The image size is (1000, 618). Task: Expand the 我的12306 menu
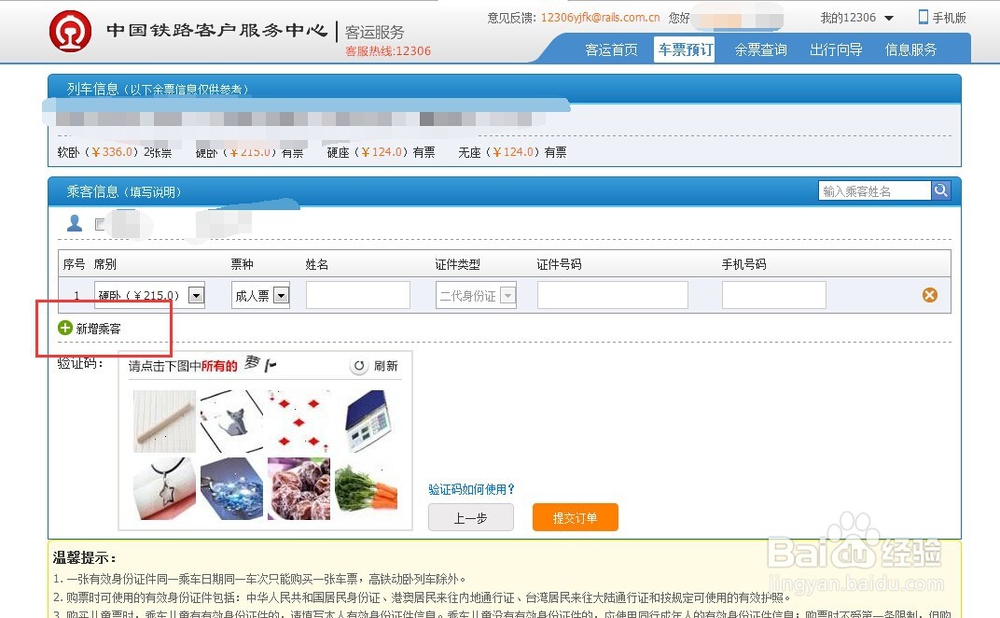(857, 18)
